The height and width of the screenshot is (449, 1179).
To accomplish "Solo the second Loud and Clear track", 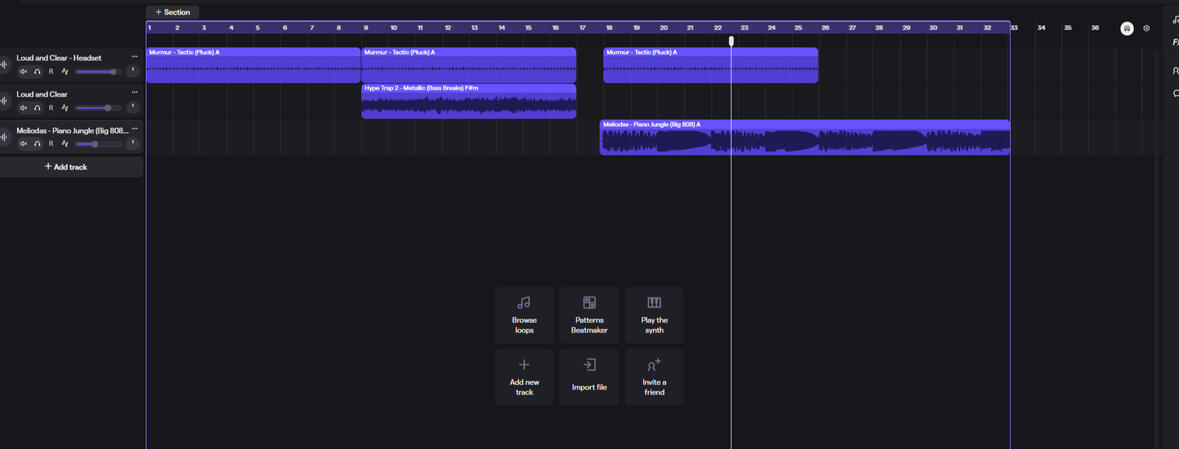I will pos(37,108).
